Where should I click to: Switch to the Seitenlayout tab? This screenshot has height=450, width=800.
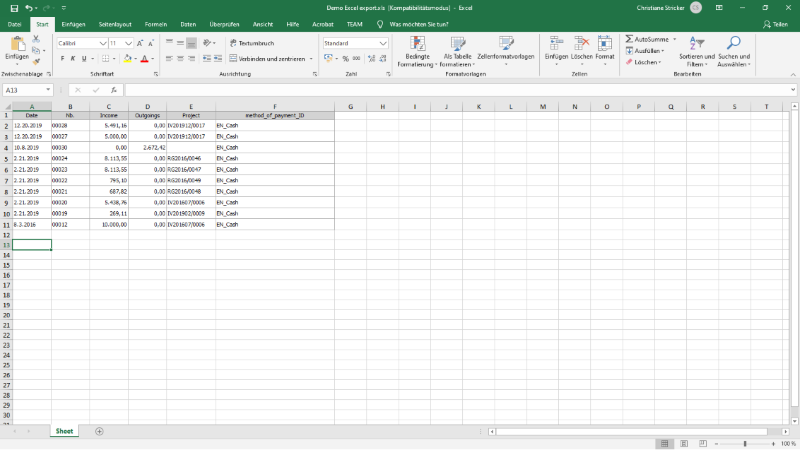pos(115,24)
